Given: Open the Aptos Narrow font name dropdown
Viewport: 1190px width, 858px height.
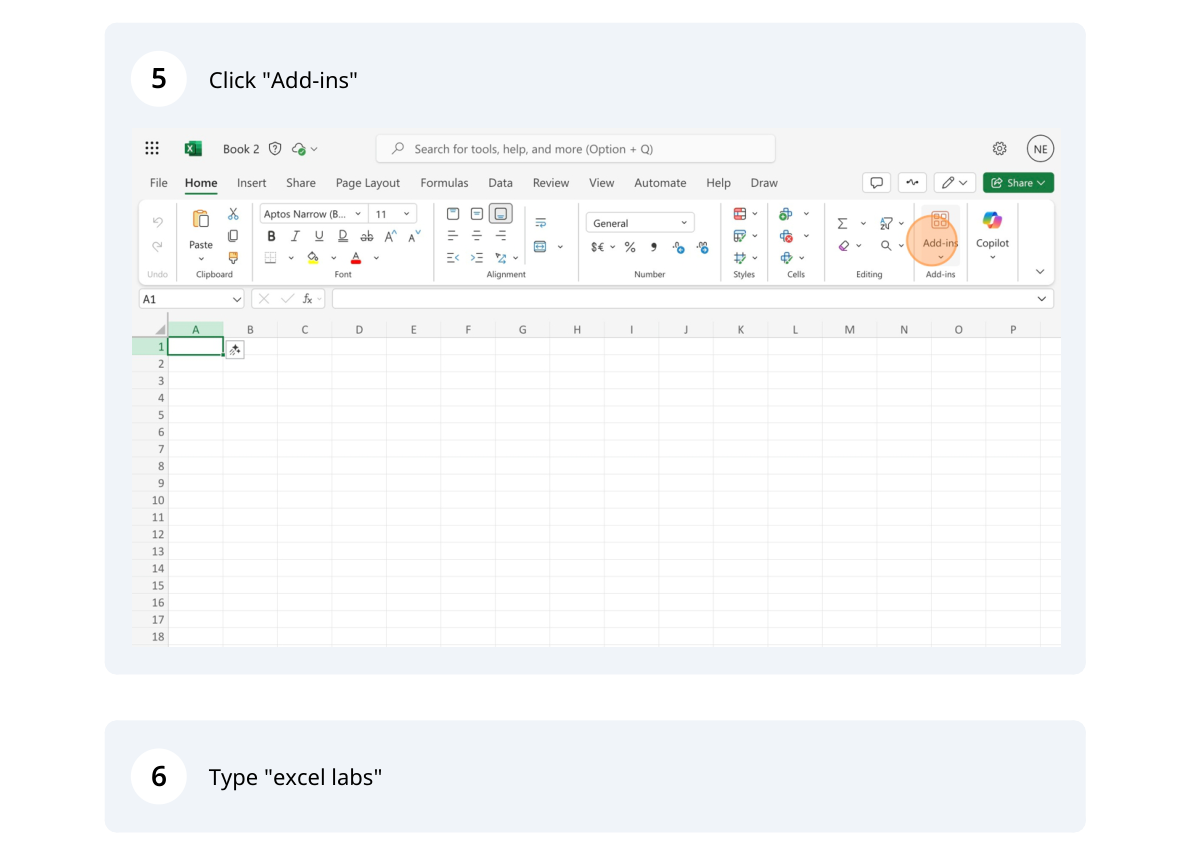Looking at the screenshot, I should pos(313,214).
